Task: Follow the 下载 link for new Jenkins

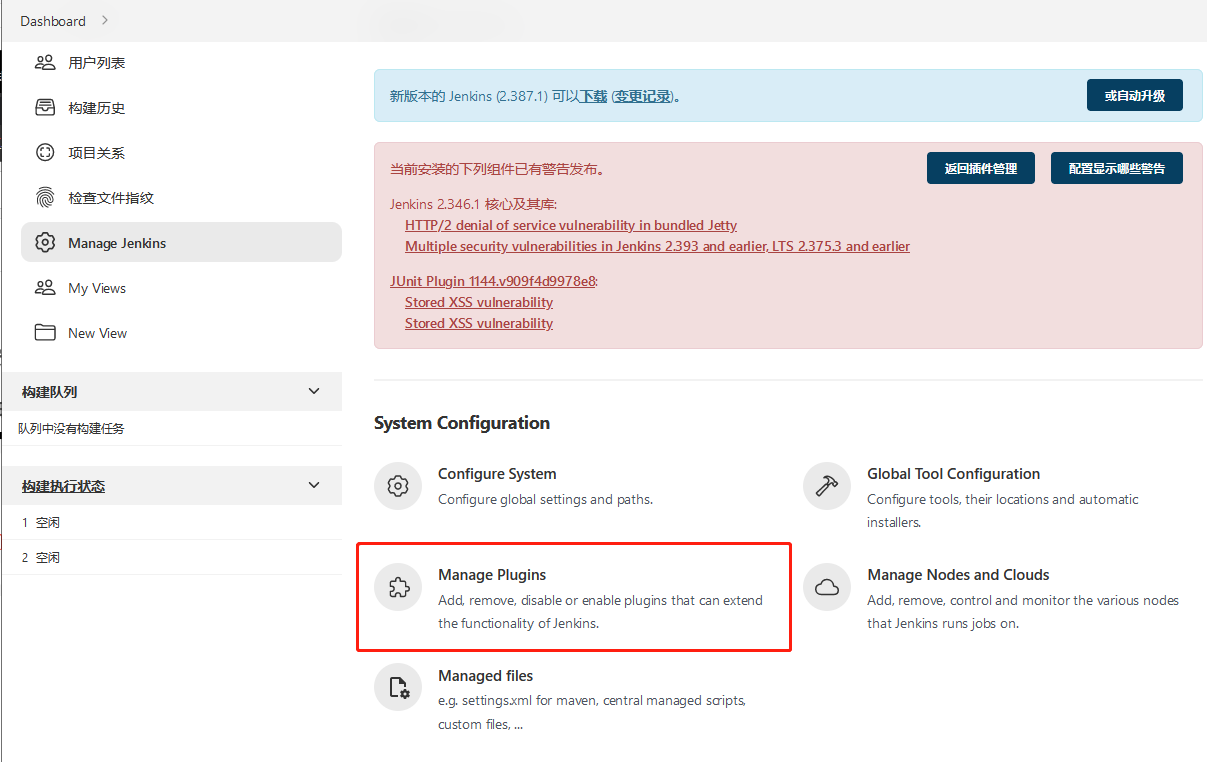Action: click(x=594, y=97)
